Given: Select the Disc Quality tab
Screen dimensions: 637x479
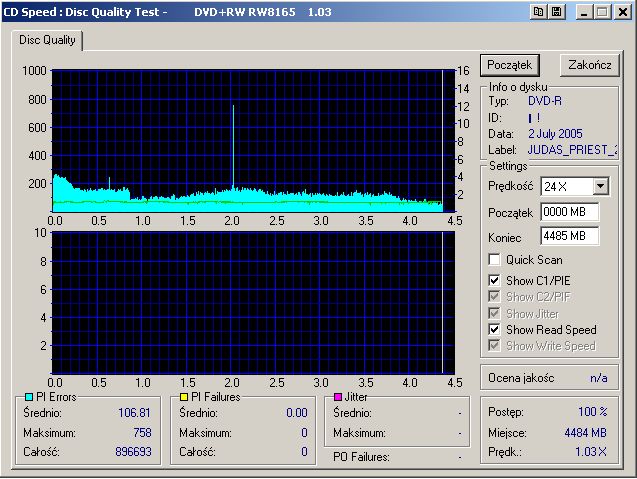Looking at the screenshot, I should (47, 40).
